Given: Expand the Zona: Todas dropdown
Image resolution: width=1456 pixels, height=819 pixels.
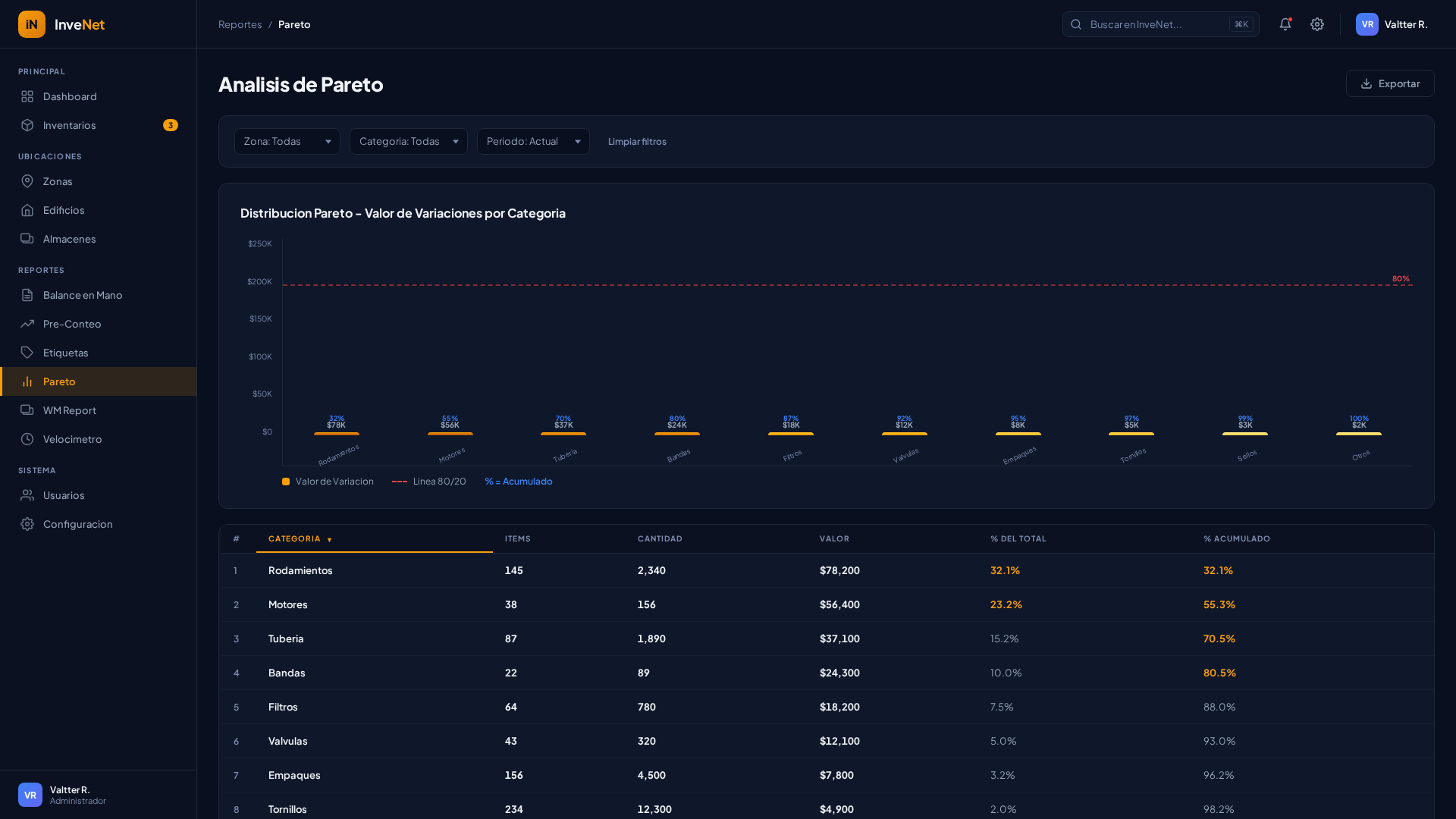Looking at the screenshot, I should pyautogui.click(x=287, y=142).
